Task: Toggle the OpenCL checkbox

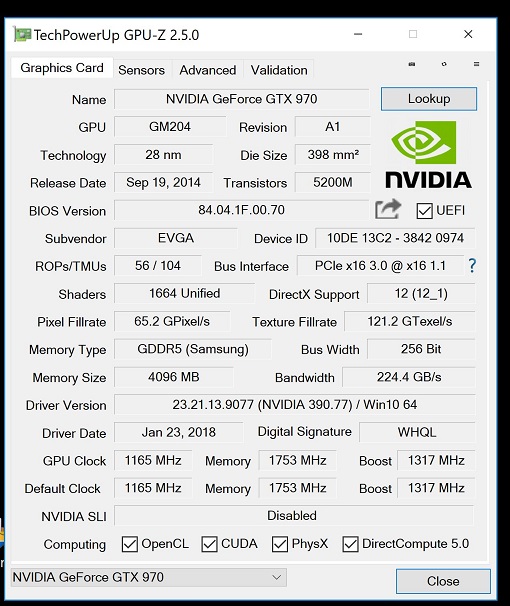Action: tap(129, 544)
